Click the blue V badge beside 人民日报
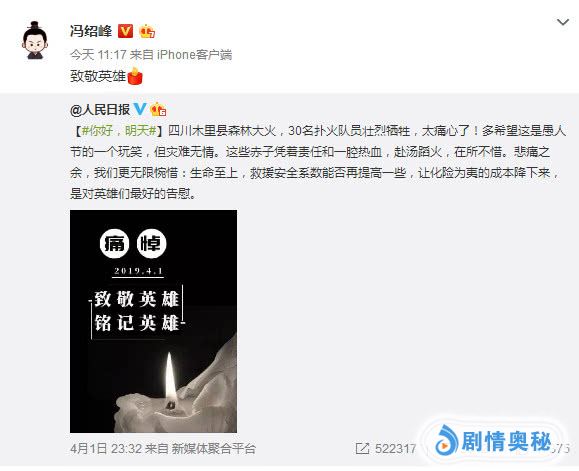 click(x=140, y=109)
